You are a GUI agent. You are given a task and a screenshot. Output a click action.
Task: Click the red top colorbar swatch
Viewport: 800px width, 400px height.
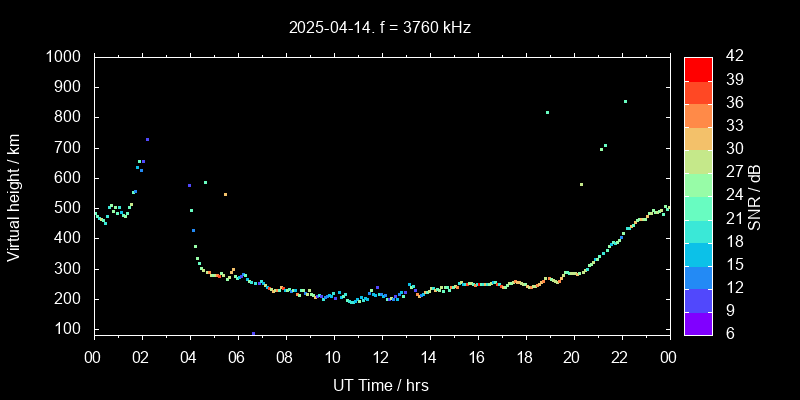[x=698, y=68]
